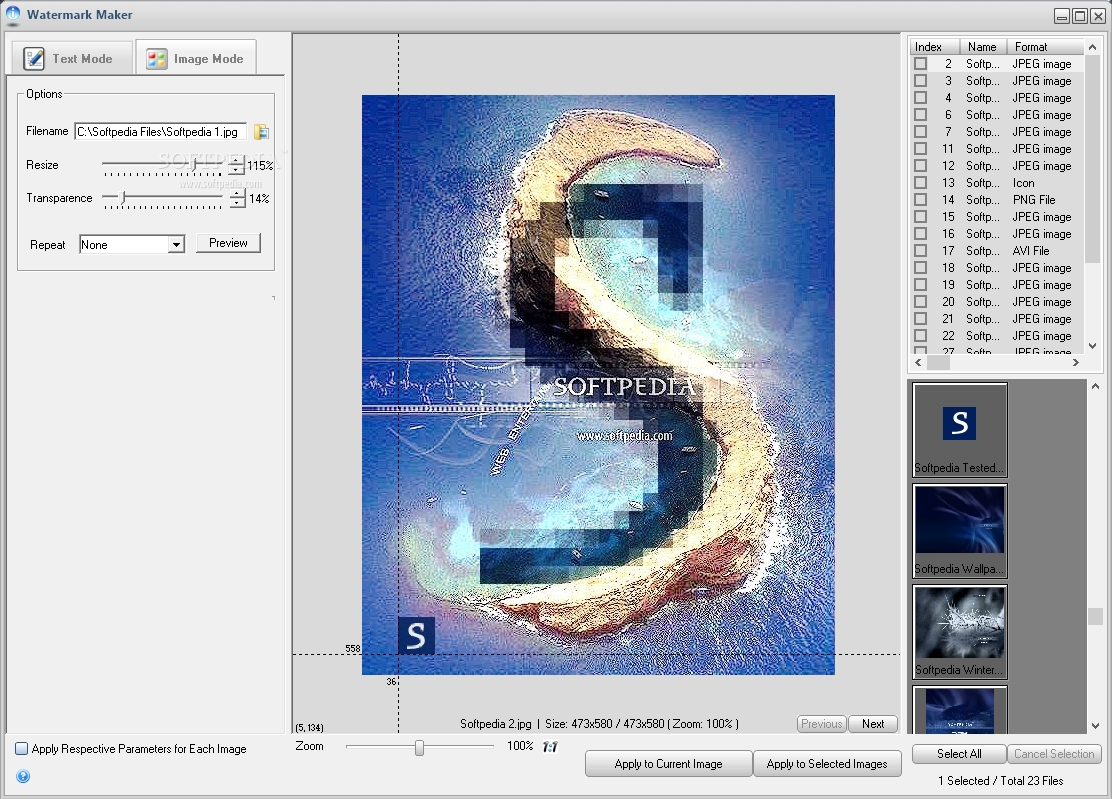The height and width of the screenshot is (799, 1112).
Task: Click file list horizontal scroll right arrow
Action: point(1076,362)
